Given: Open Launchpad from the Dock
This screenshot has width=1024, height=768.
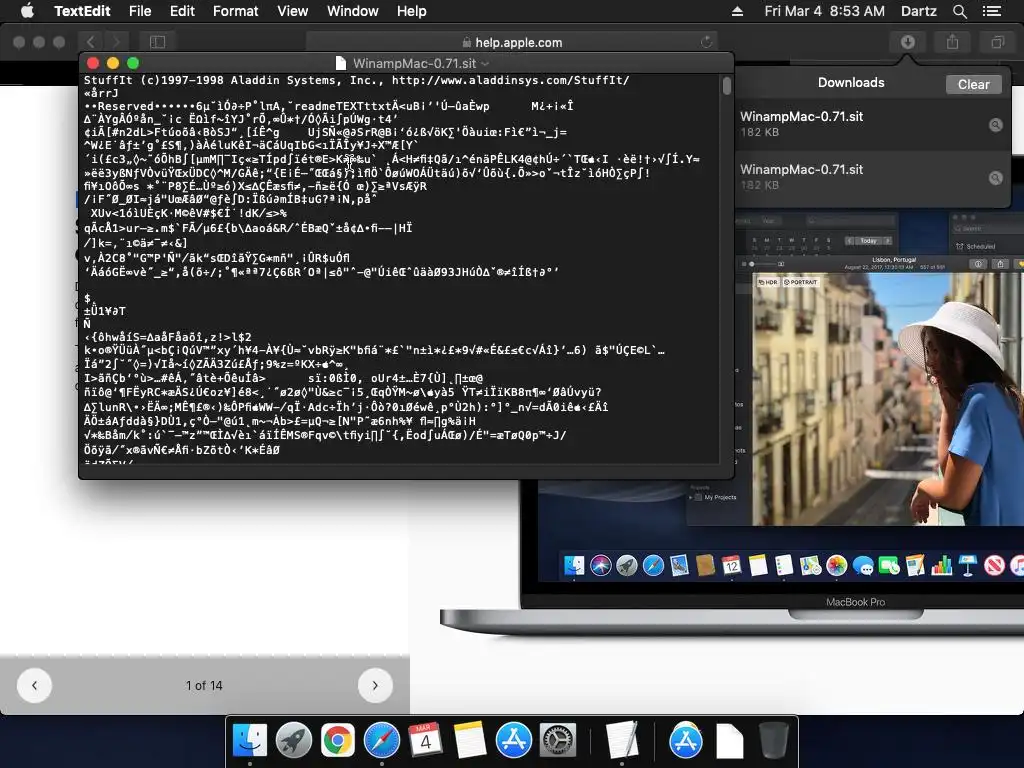Looking at the screenshot, I should (x=294, y=741).
